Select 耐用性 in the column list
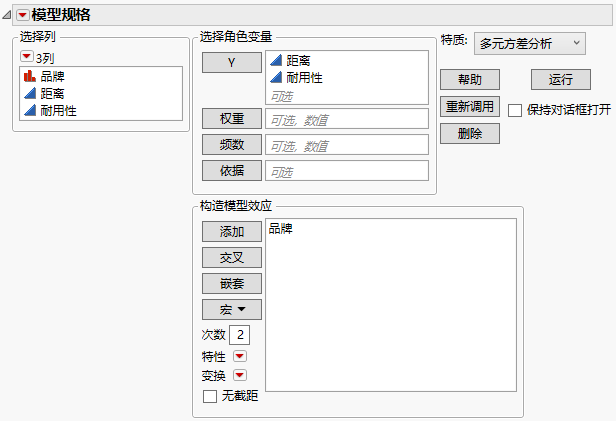This screenshot has height=421, width=616. [x=58, y=110]
